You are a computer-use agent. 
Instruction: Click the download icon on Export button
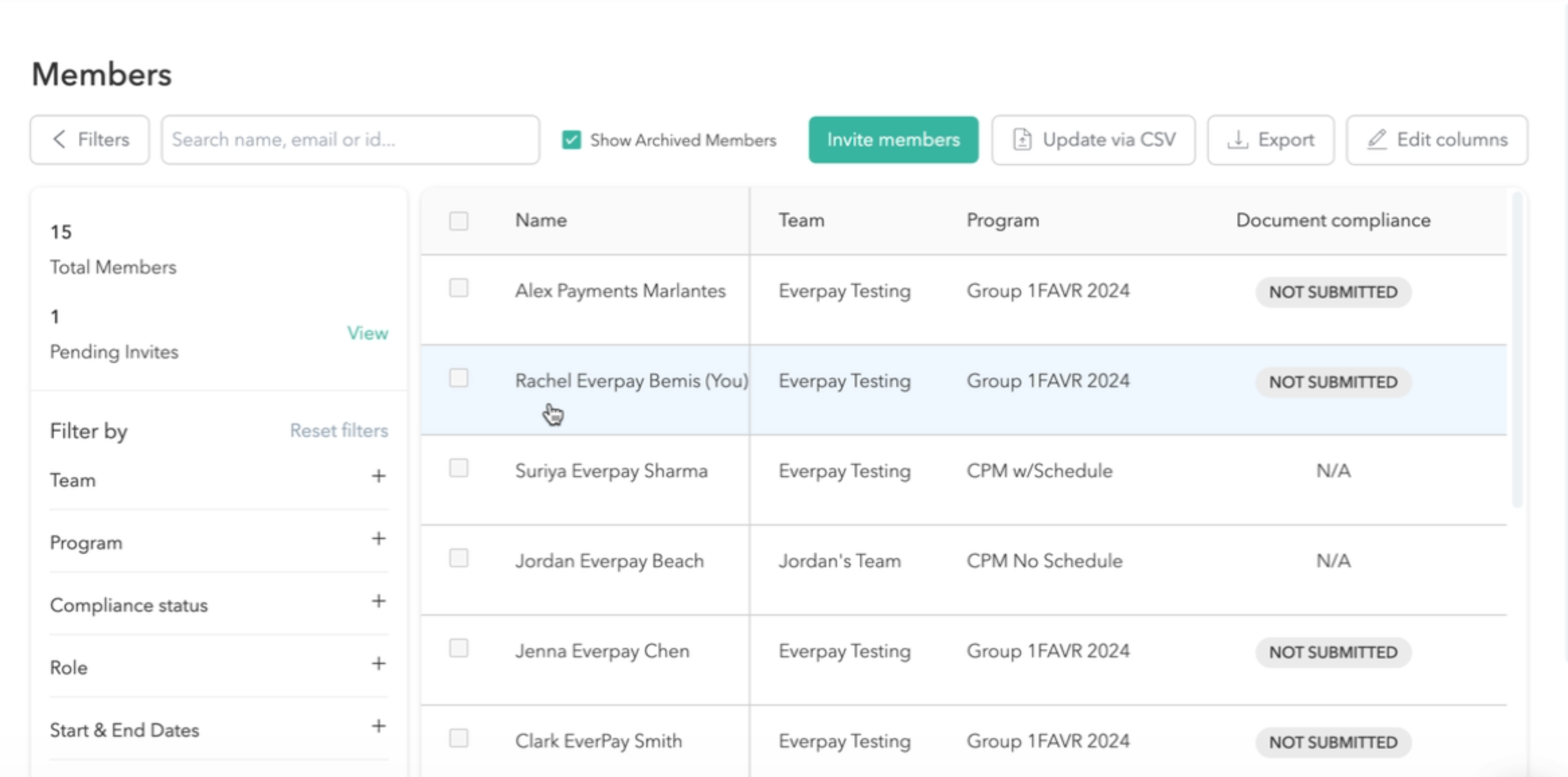(x=1237, y=139)
